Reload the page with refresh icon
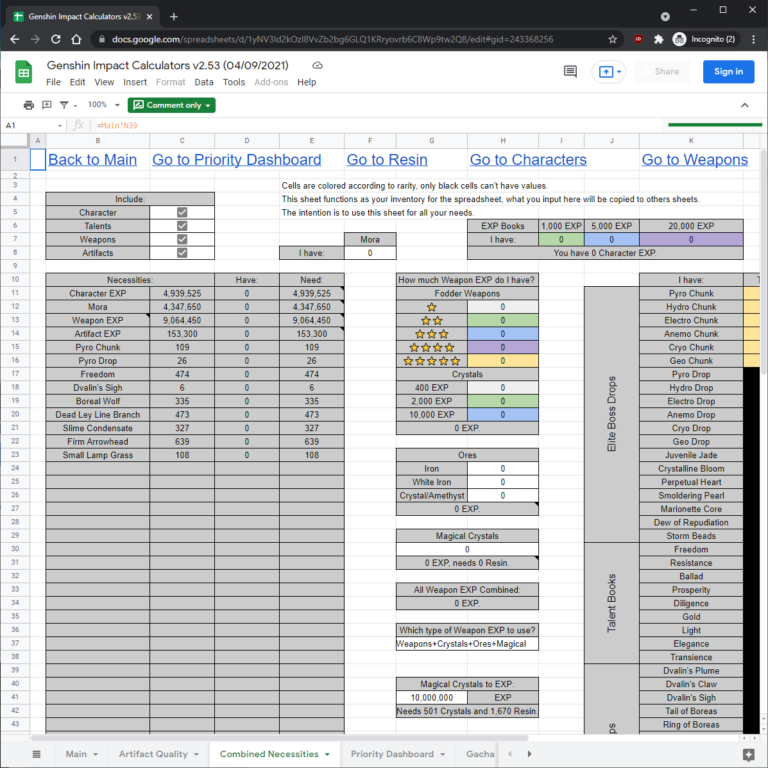The width and height of the screenshot is (768, 768). [x=56, y=39]
